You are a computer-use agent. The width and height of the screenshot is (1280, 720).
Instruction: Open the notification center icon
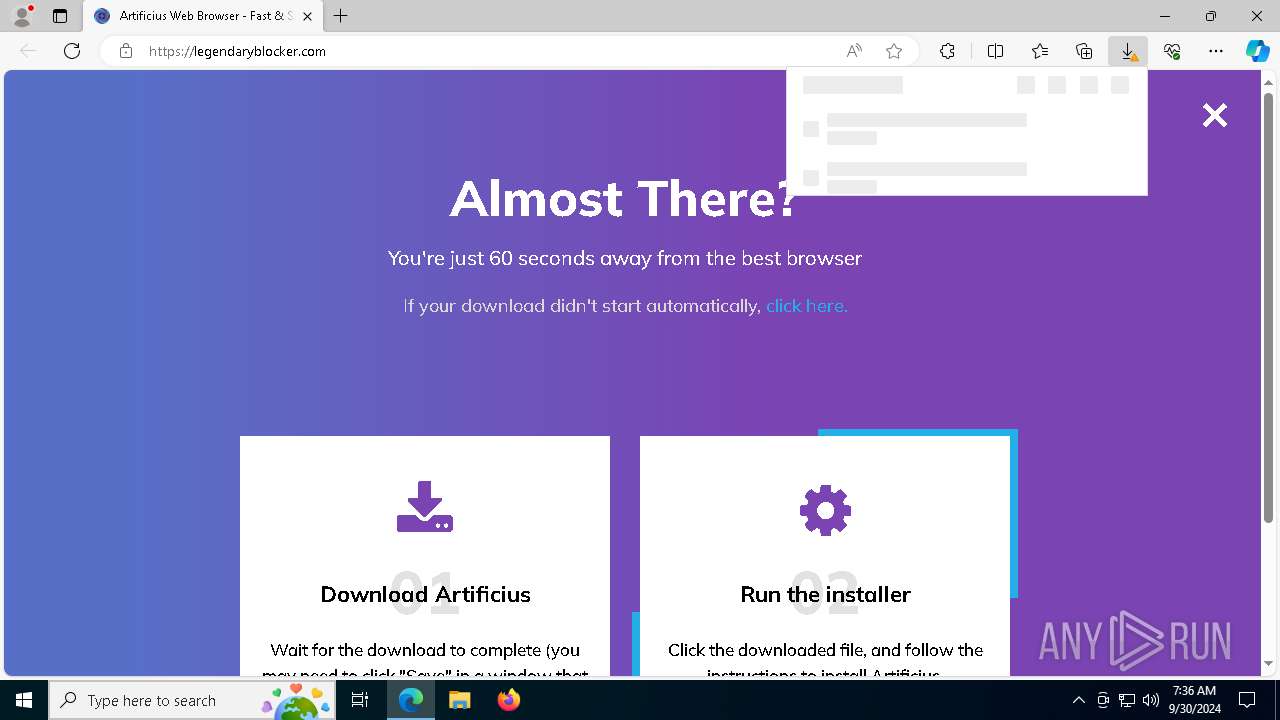pos(1247,700)
